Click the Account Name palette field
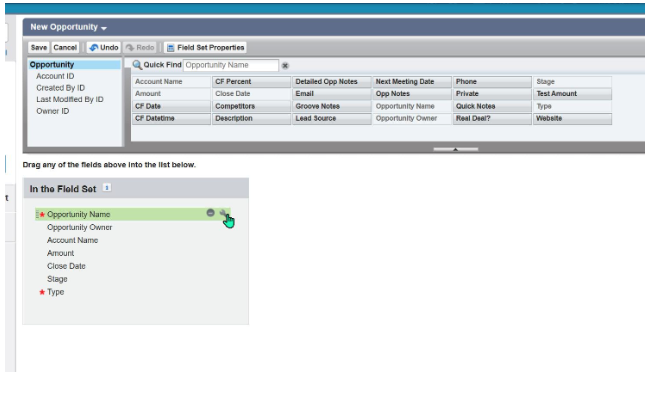 tap(171, 82)
